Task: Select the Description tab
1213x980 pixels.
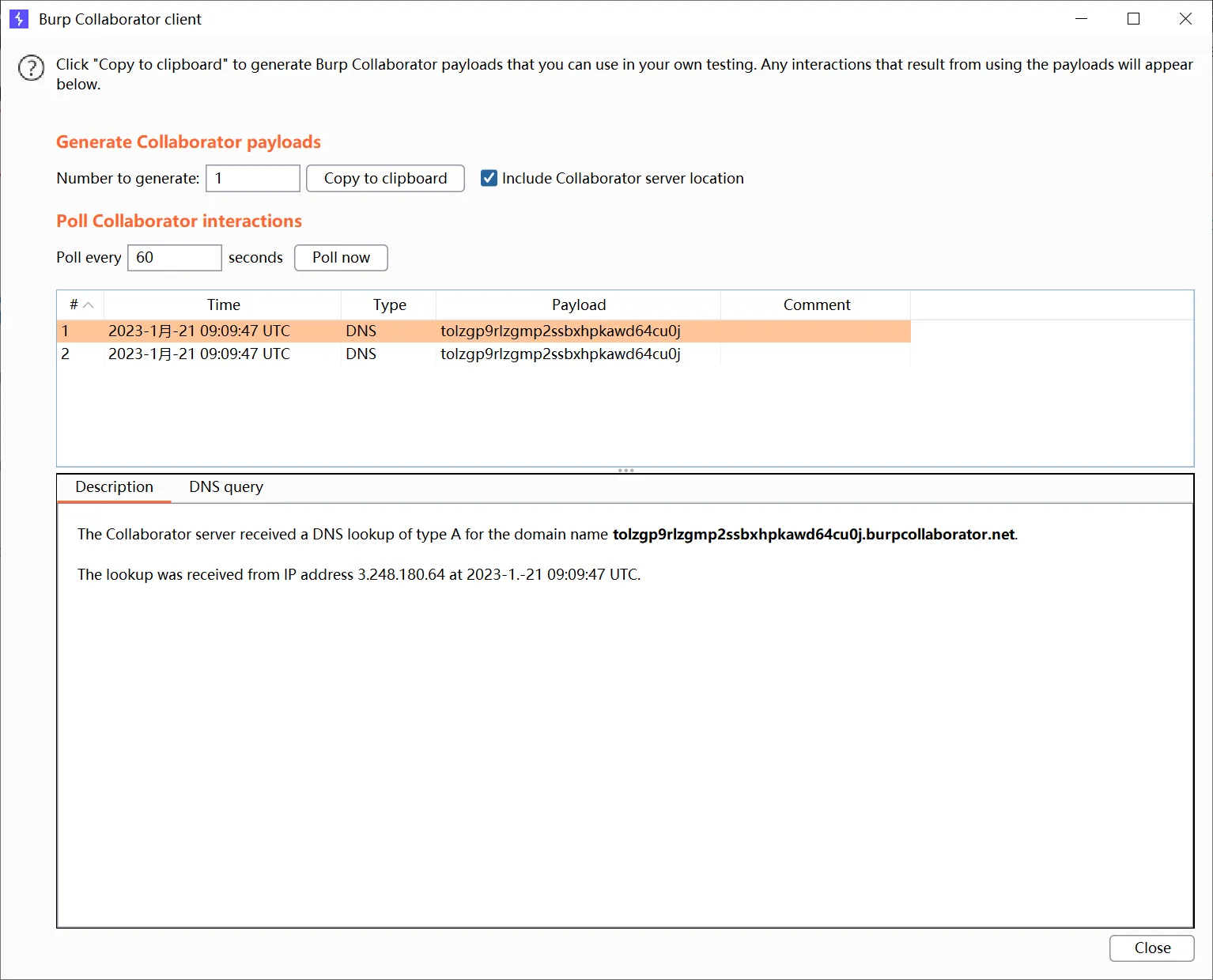Action: [x=115, y=487]
